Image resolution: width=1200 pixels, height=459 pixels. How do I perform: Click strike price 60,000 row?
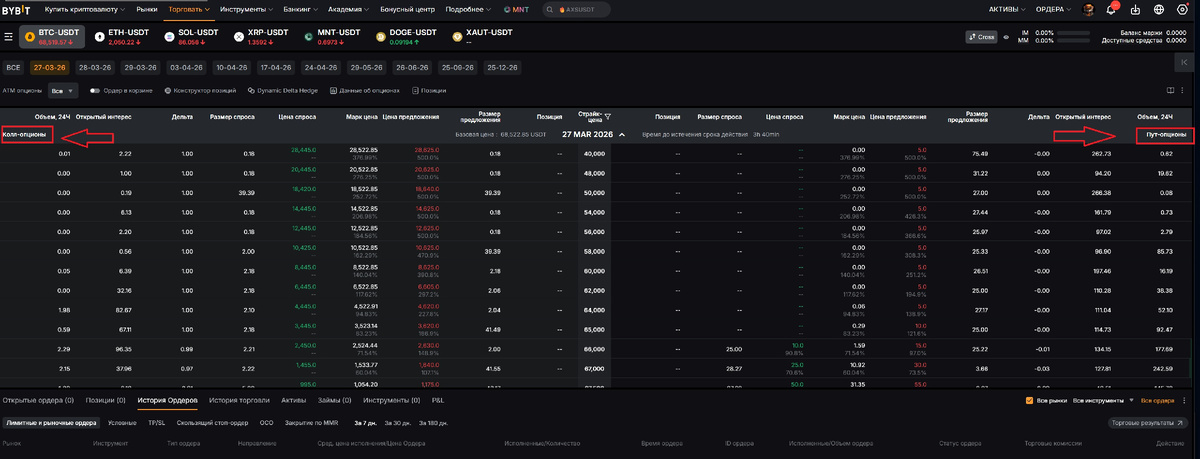[595, 270]
